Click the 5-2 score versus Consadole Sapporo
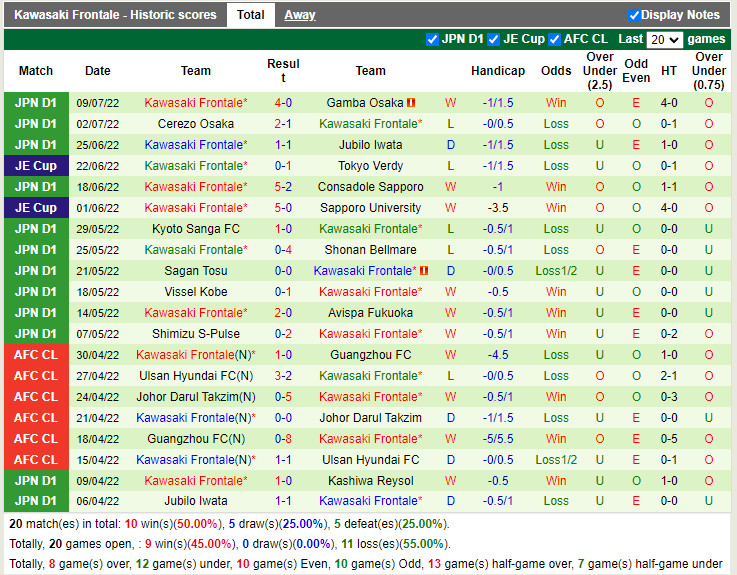737x575 pixels. (283, 187)
